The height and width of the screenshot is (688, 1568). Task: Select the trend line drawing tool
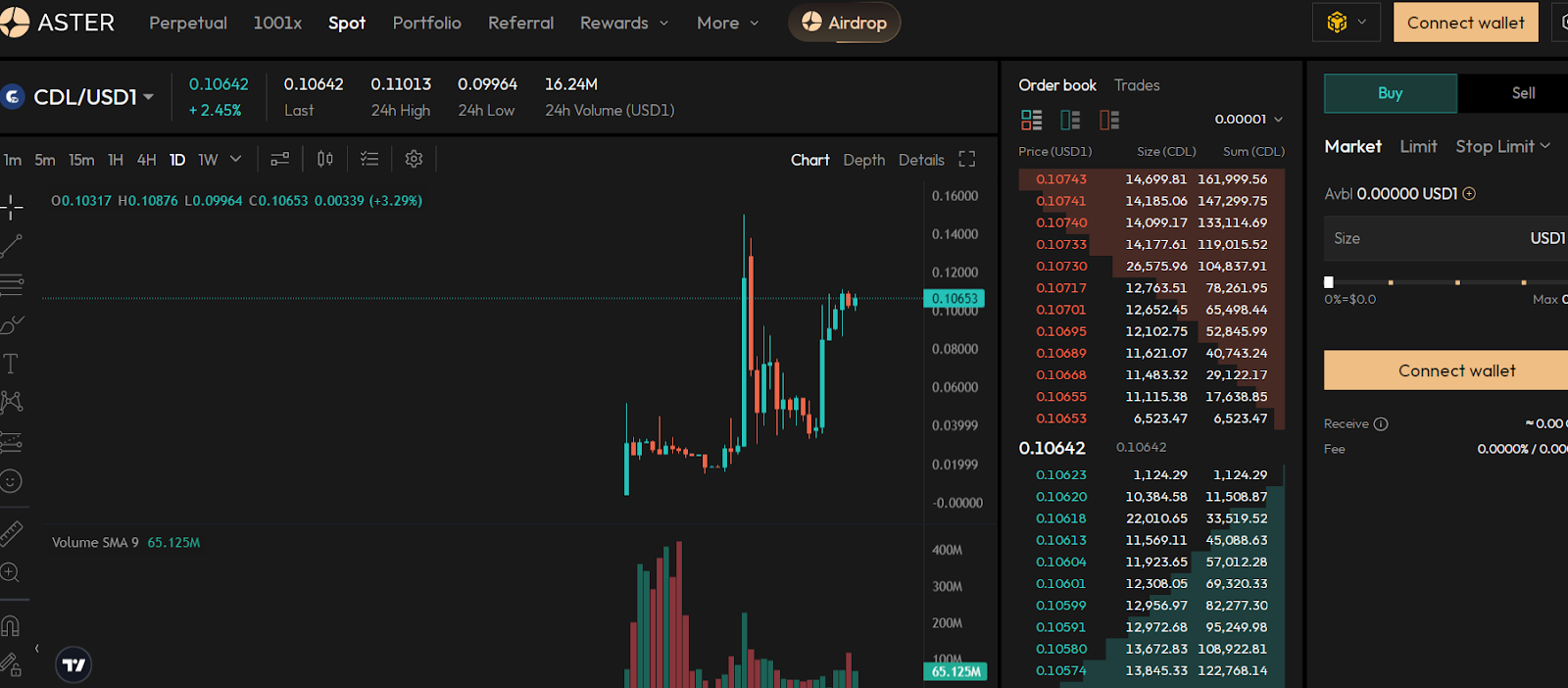pyautogui.click(x=12, y=246)
